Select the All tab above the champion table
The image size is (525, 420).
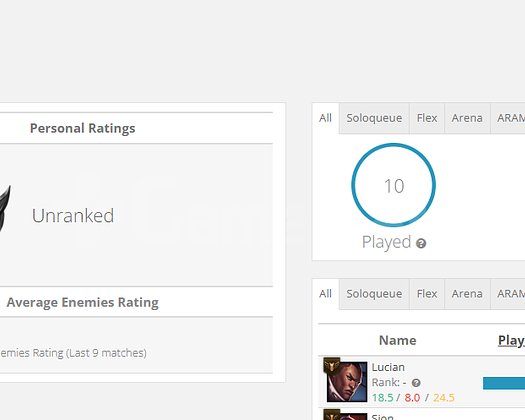pyautogui.click(x=325, y=294)
